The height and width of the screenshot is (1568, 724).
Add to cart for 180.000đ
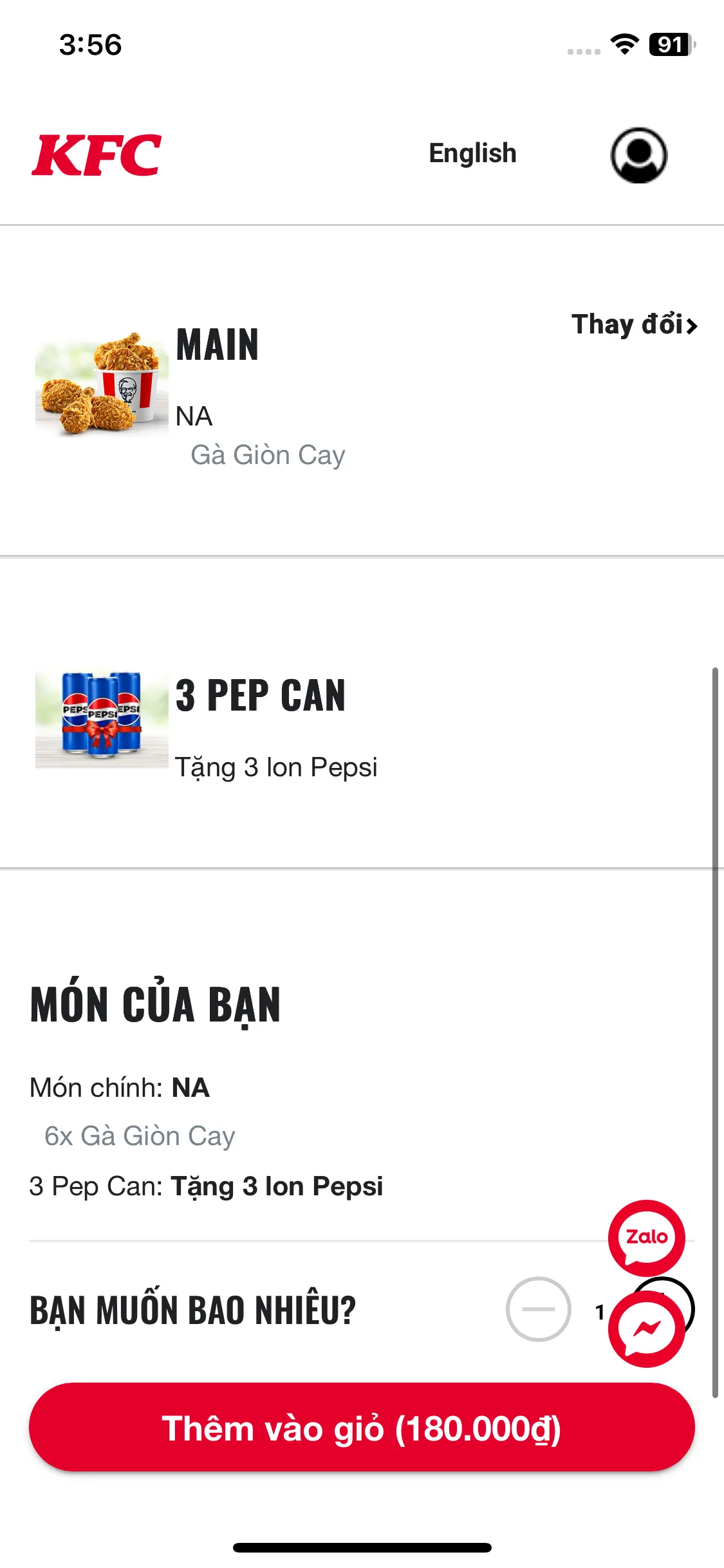pyautogui.click(x=362, y=1428)
